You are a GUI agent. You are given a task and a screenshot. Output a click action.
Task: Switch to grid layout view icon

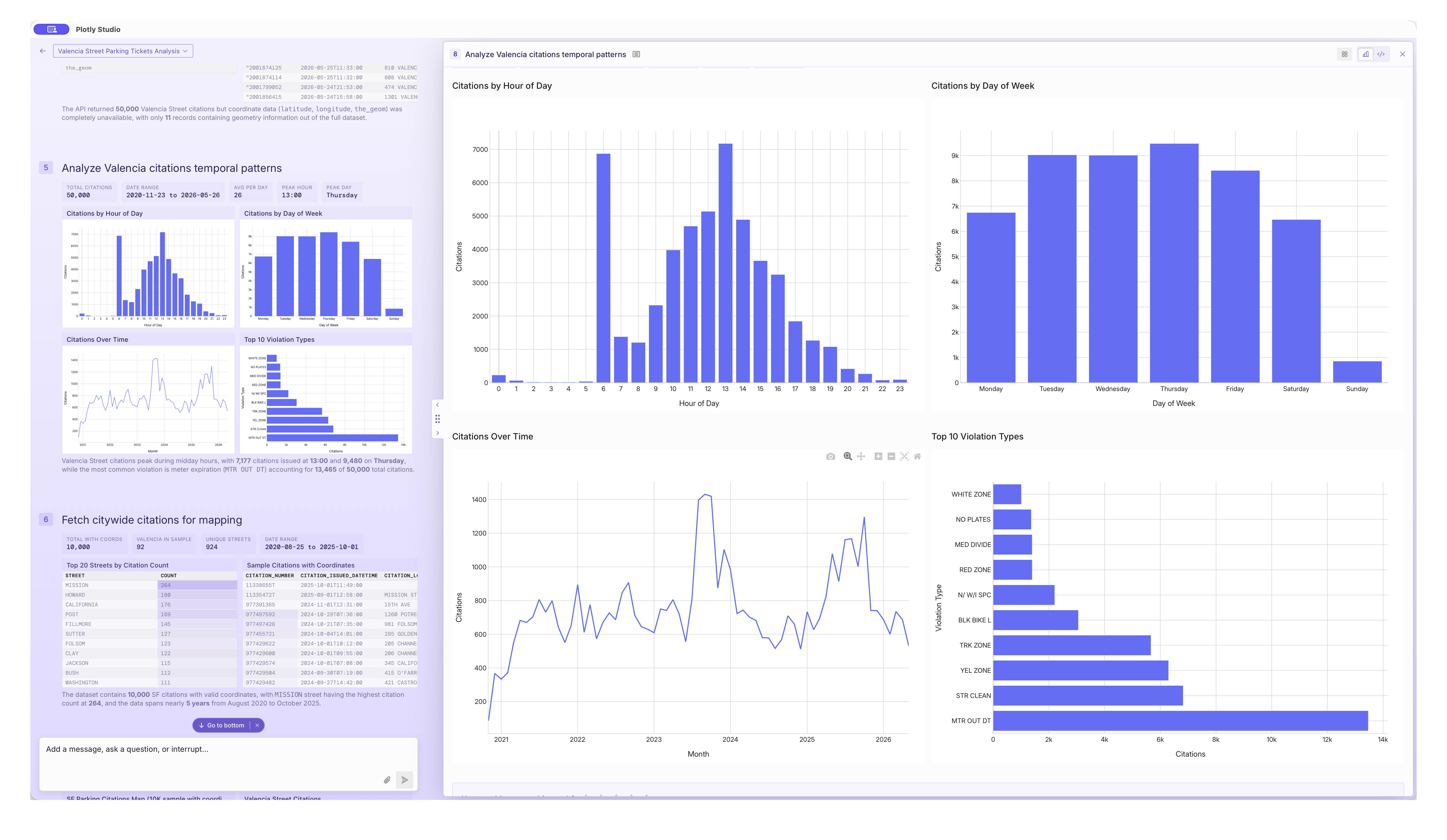(1344, 54)
